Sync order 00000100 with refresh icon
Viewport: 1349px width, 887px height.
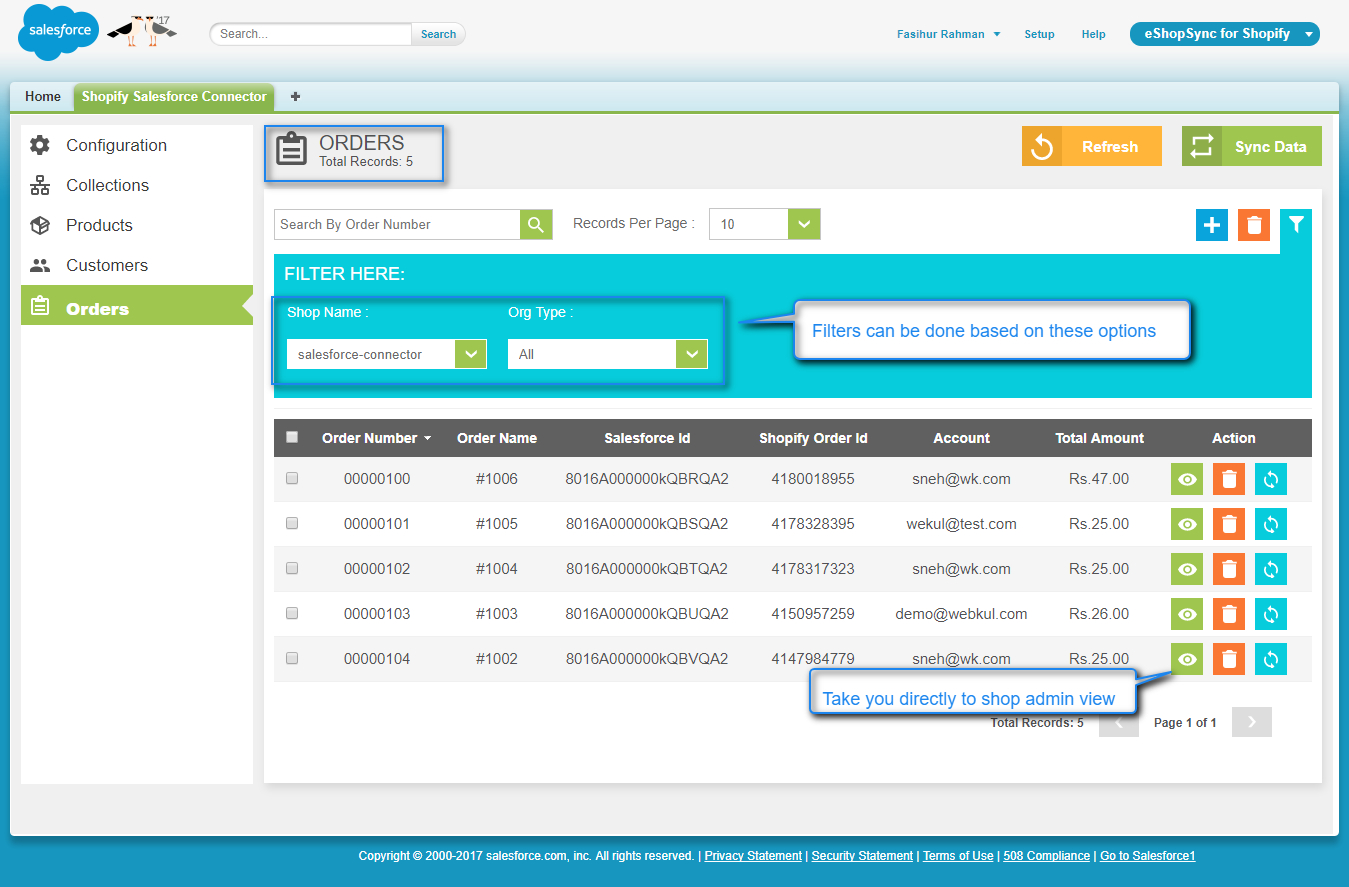1271,479
